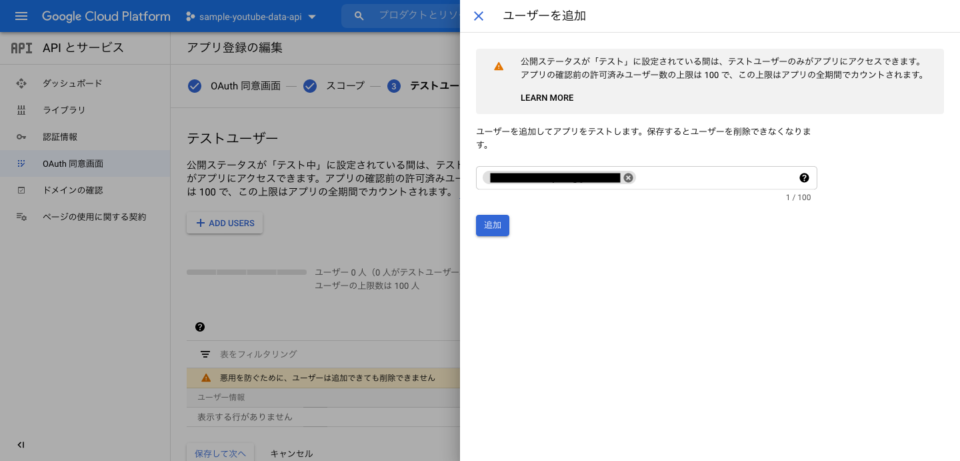This screenshot has height=461, width=960.
Task: Click the 表示する行がありません text
Action: (244, 417)
